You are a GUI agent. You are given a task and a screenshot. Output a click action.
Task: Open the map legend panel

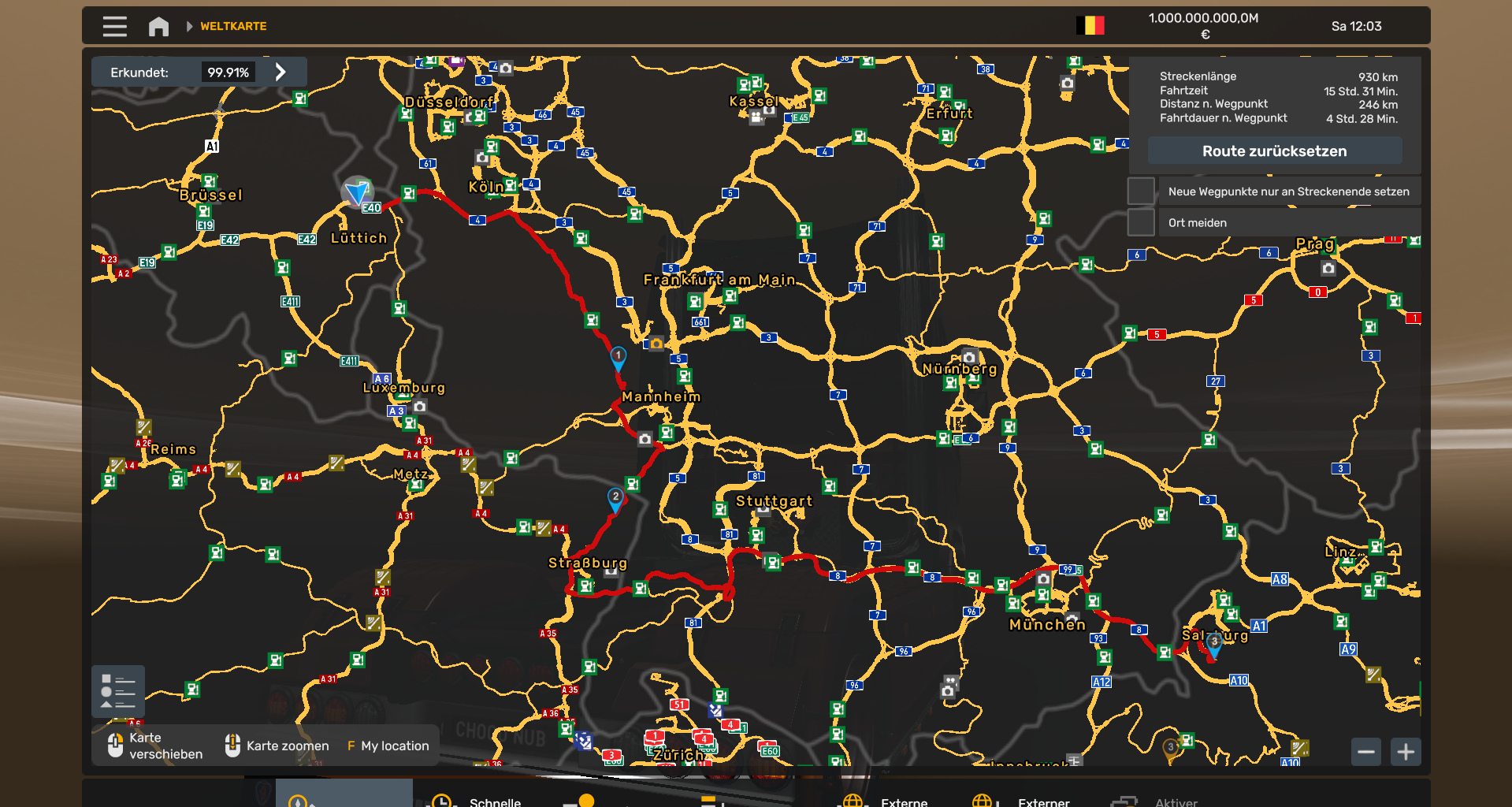117,691
